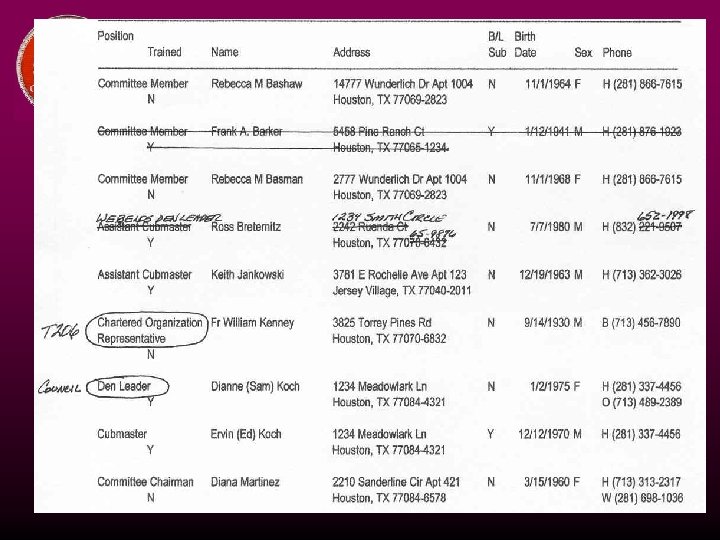
Task: Click the name Keith Jankowski
Action: click(x=248, y=275)
